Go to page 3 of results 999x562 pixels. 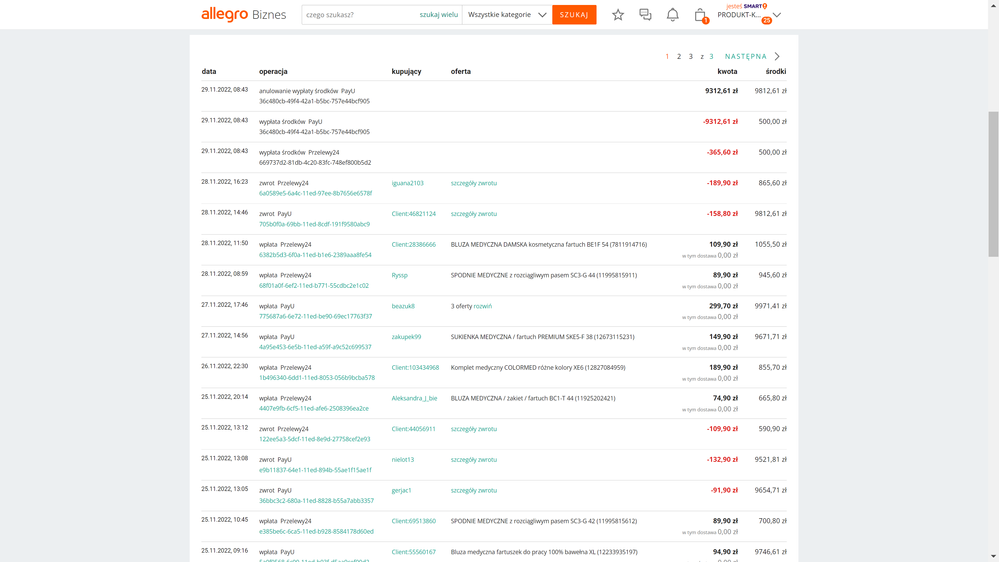pos(690,57)
